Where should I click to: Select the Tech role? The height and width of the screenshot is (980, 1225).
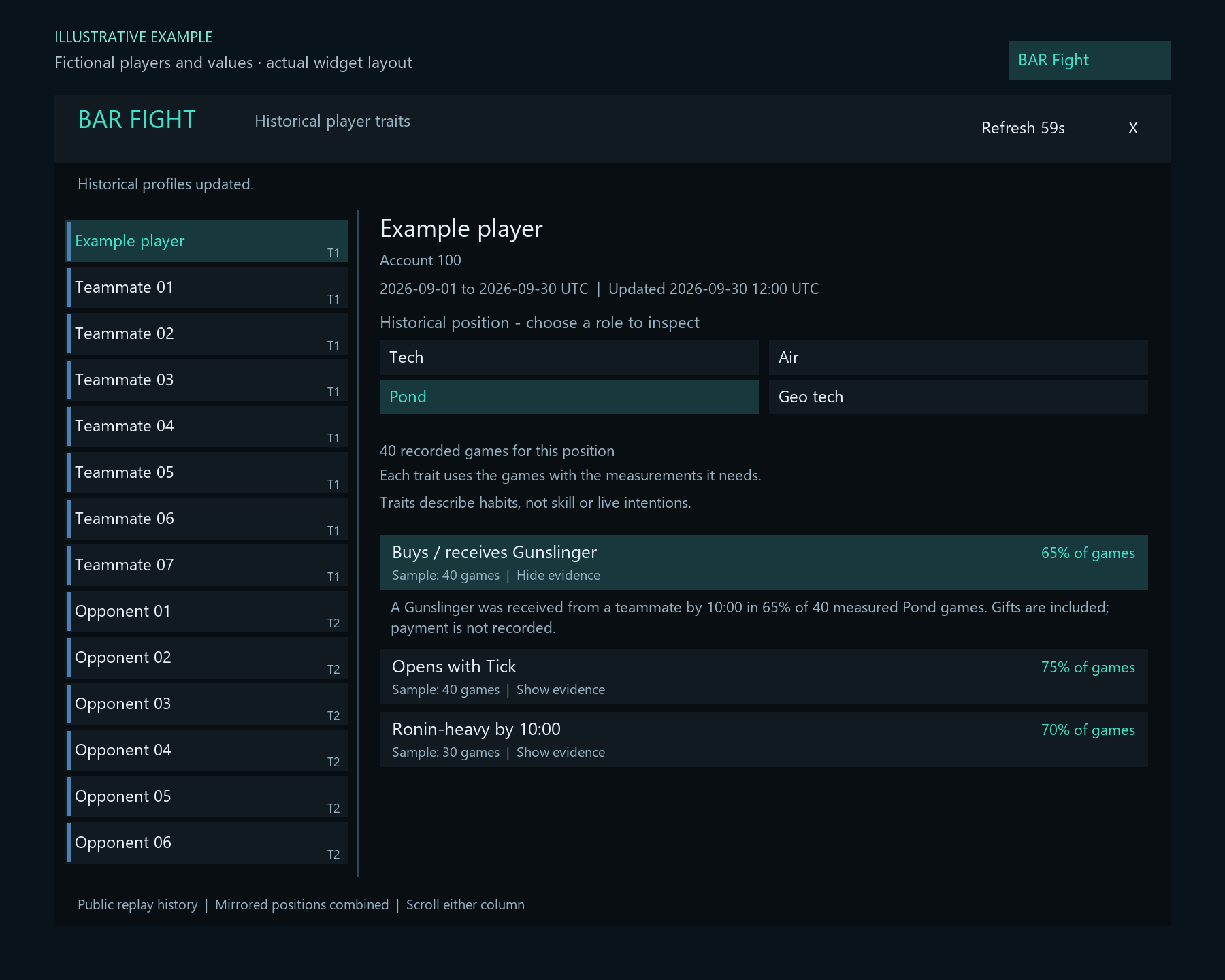pyautogui.click(x=569, y=357)
